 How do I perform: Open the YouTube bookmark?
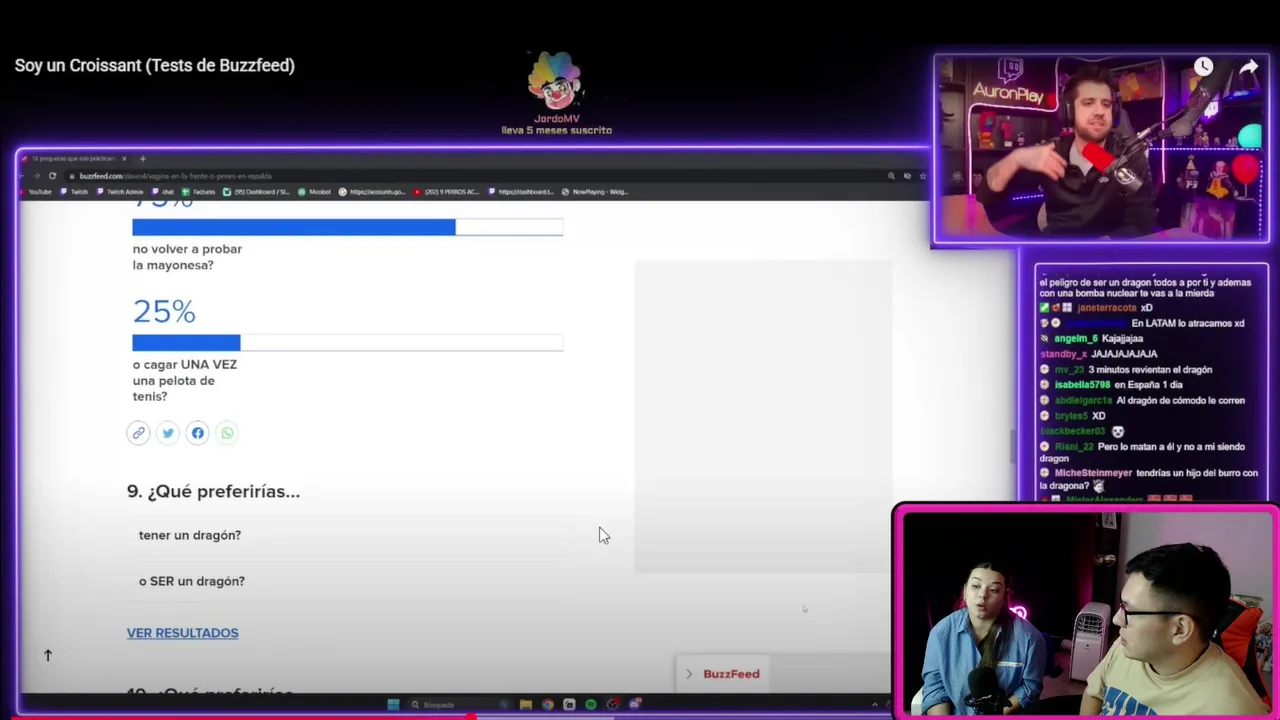click(35, 192)
